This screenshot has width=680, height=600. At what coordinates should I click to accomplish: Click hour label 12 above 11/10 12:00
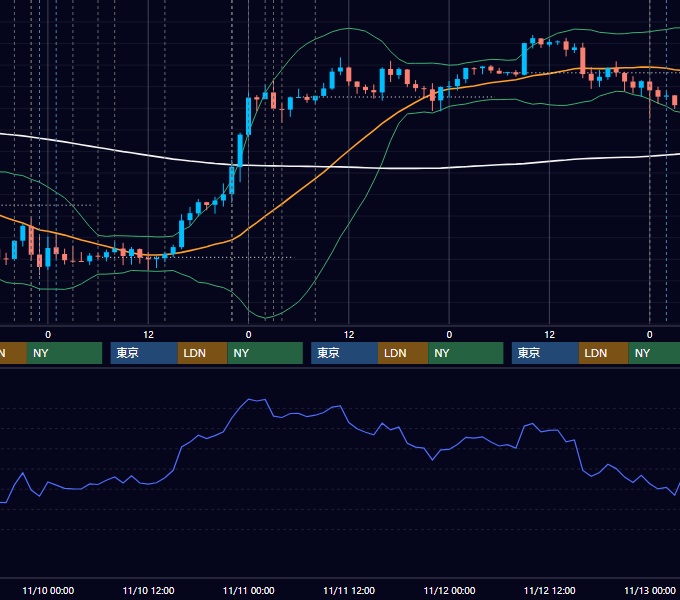[x=148, y=335]
